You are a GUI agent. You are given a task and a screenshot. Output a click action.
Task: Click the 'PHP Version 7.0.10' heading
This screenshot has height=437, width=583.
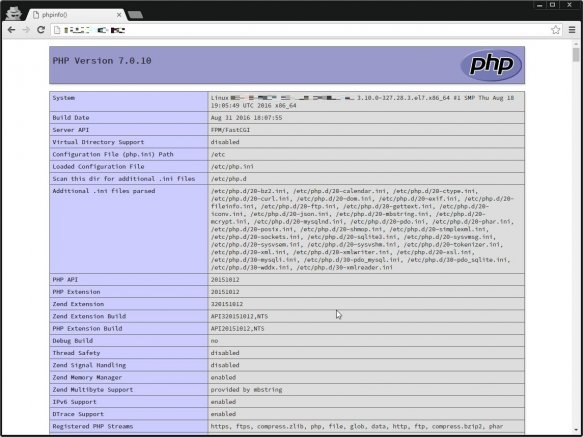pyautogui.click(x=102, y=61)
